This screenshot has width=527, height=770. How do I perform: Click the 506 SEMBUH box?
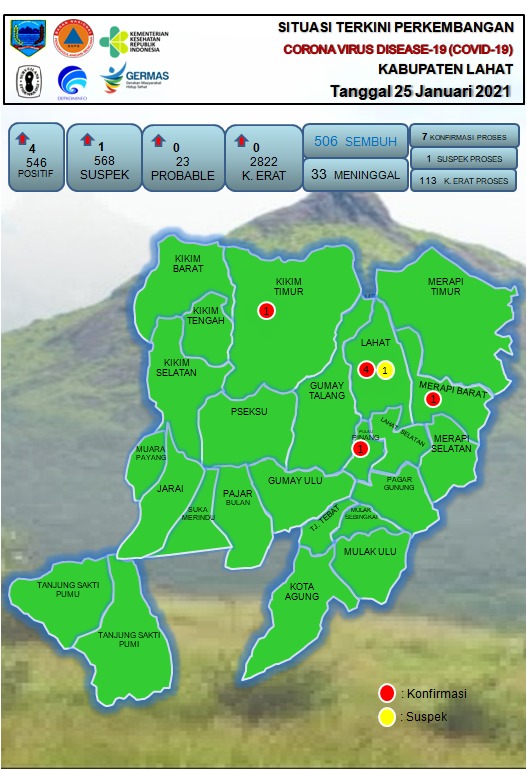coord(356,141)
